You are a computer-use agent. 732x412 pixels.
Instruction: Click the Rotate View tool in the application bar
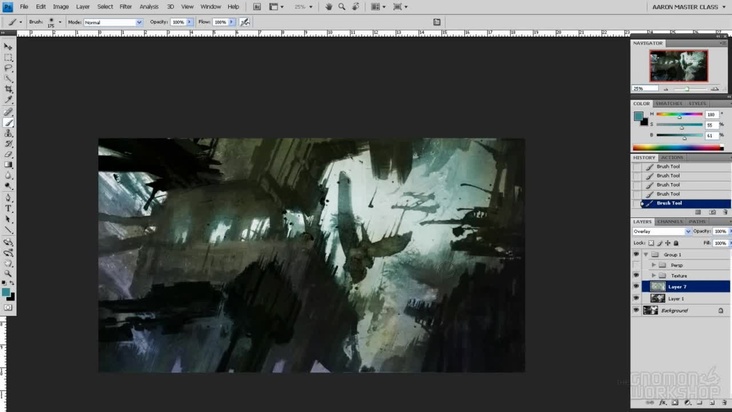pyautogui.click(x=356, y=7)
